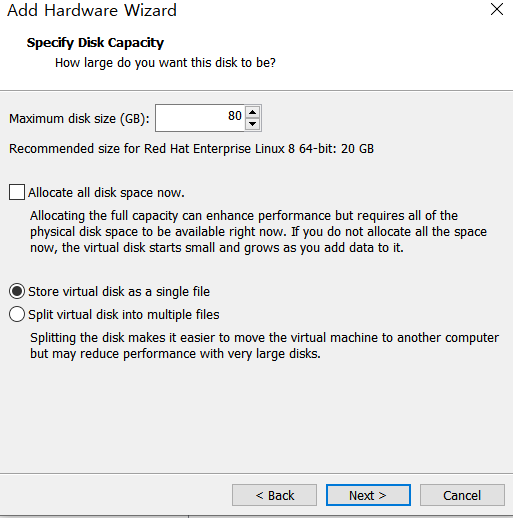Click the 'How large do you want' subtitle
Viewport: 513px width, 518px height.
(165, 63)
